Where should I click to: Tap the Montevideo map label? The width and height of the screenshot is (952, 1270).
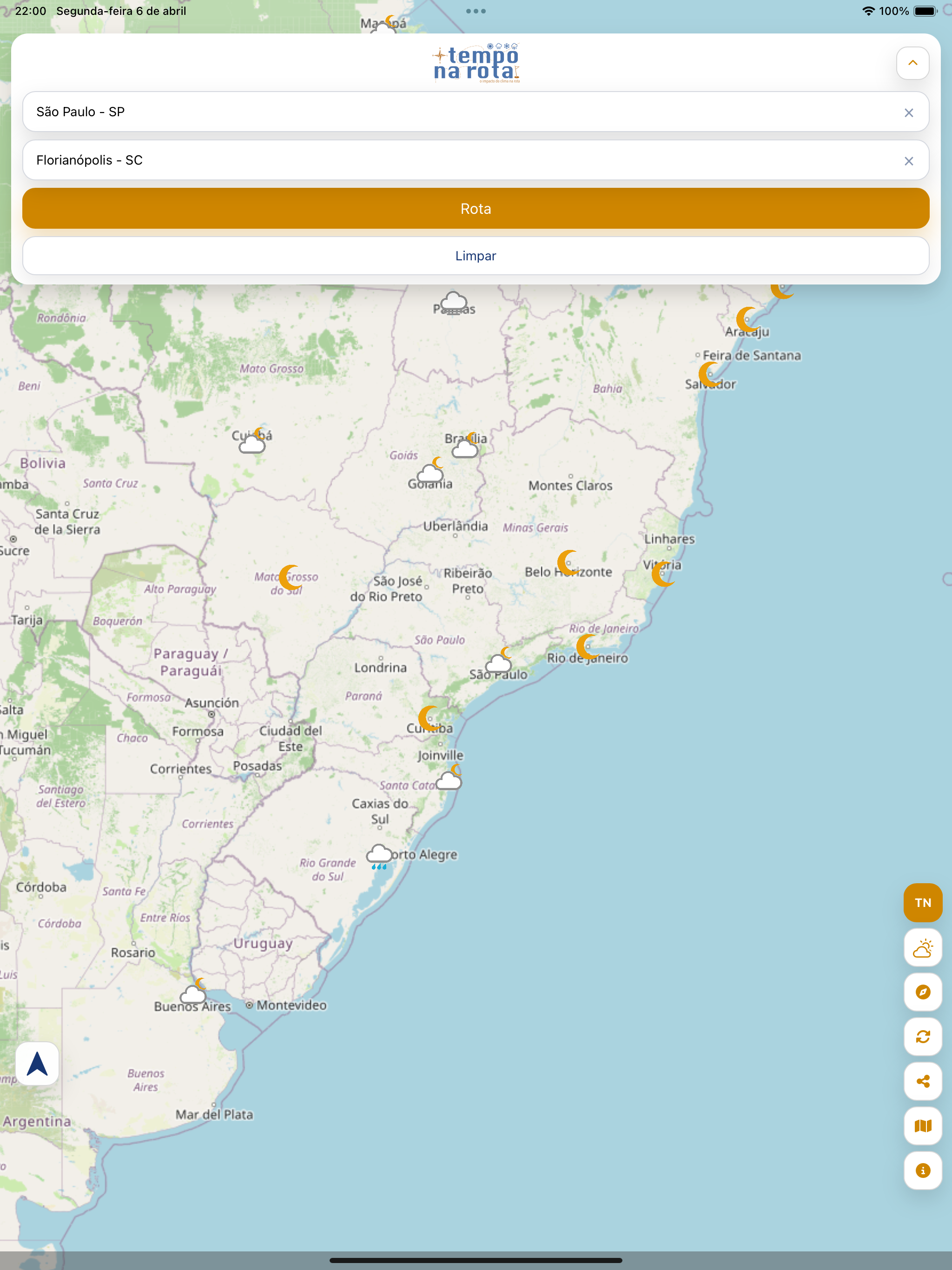tap(291, 1005)
